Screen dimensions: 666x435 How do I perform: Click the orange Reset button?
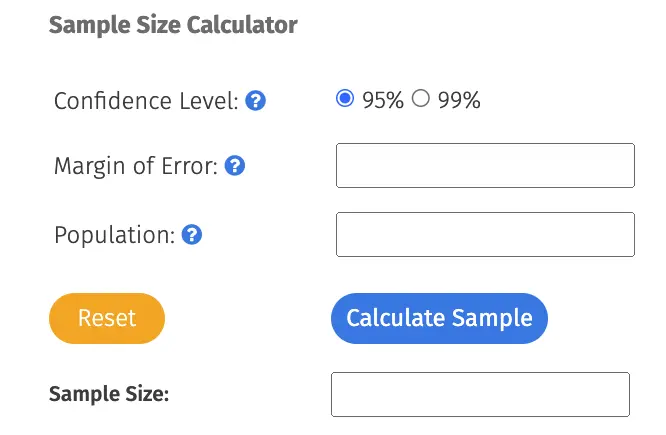(x=107, y=318)
